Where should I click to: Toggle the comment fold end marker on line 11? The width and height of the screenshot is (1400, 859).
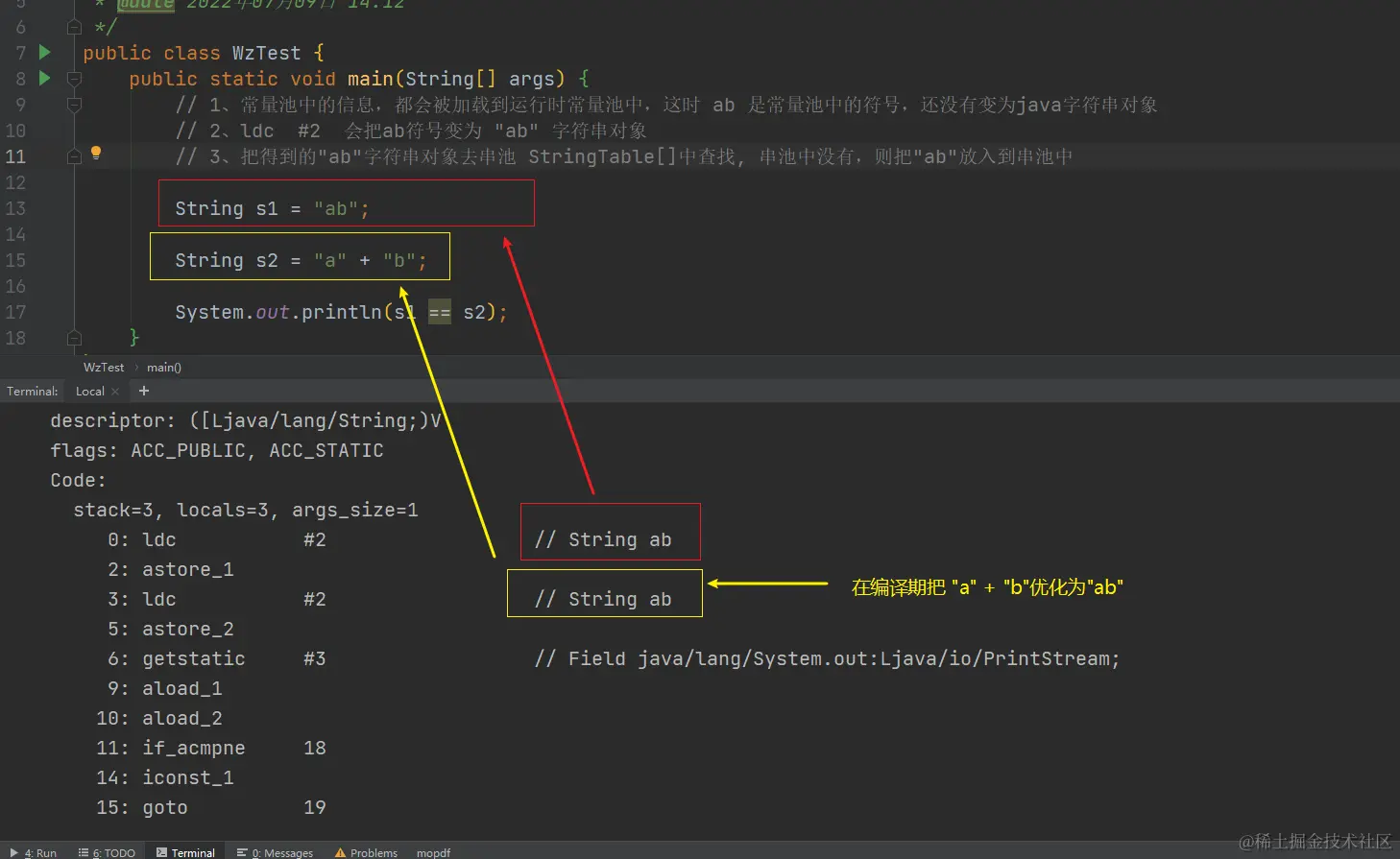tap(74, 156)
